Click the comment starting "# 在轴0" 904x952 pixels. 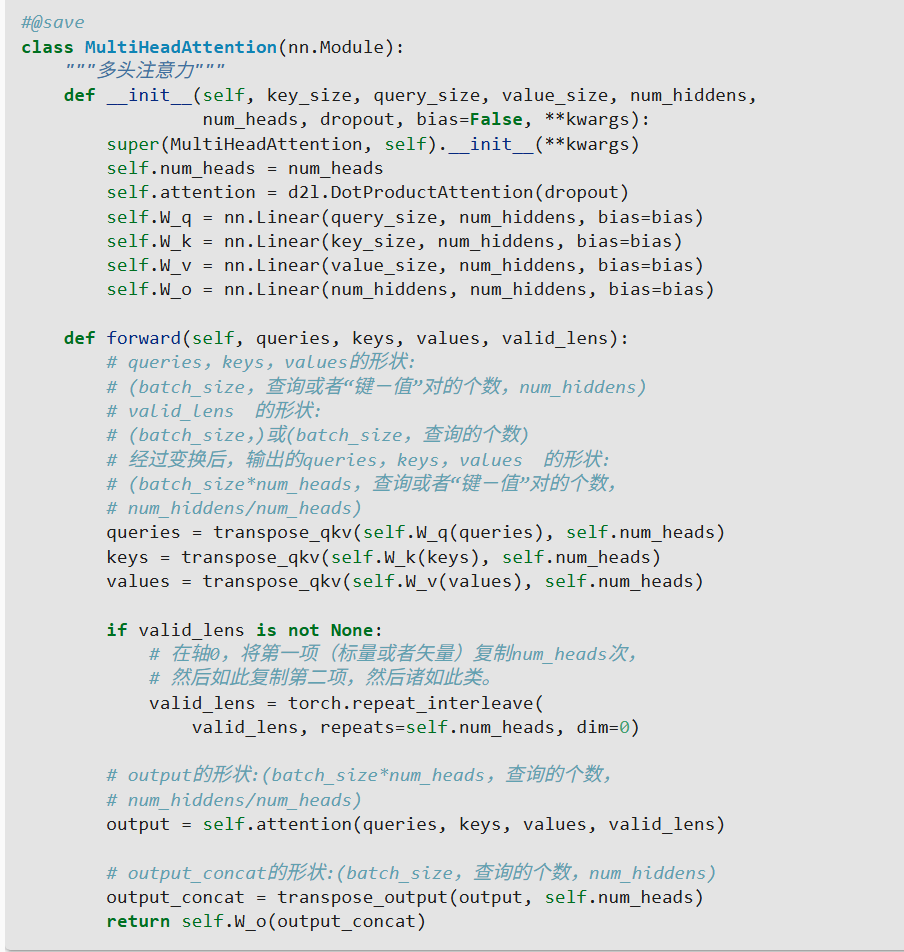pyautogui.click(x=393, y=653)
